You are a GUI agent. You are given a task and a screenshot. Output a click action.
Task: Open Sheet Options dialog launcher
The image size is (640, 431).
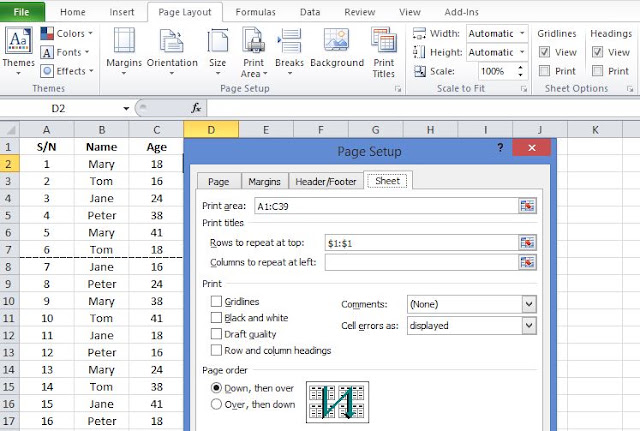[630, 89]
